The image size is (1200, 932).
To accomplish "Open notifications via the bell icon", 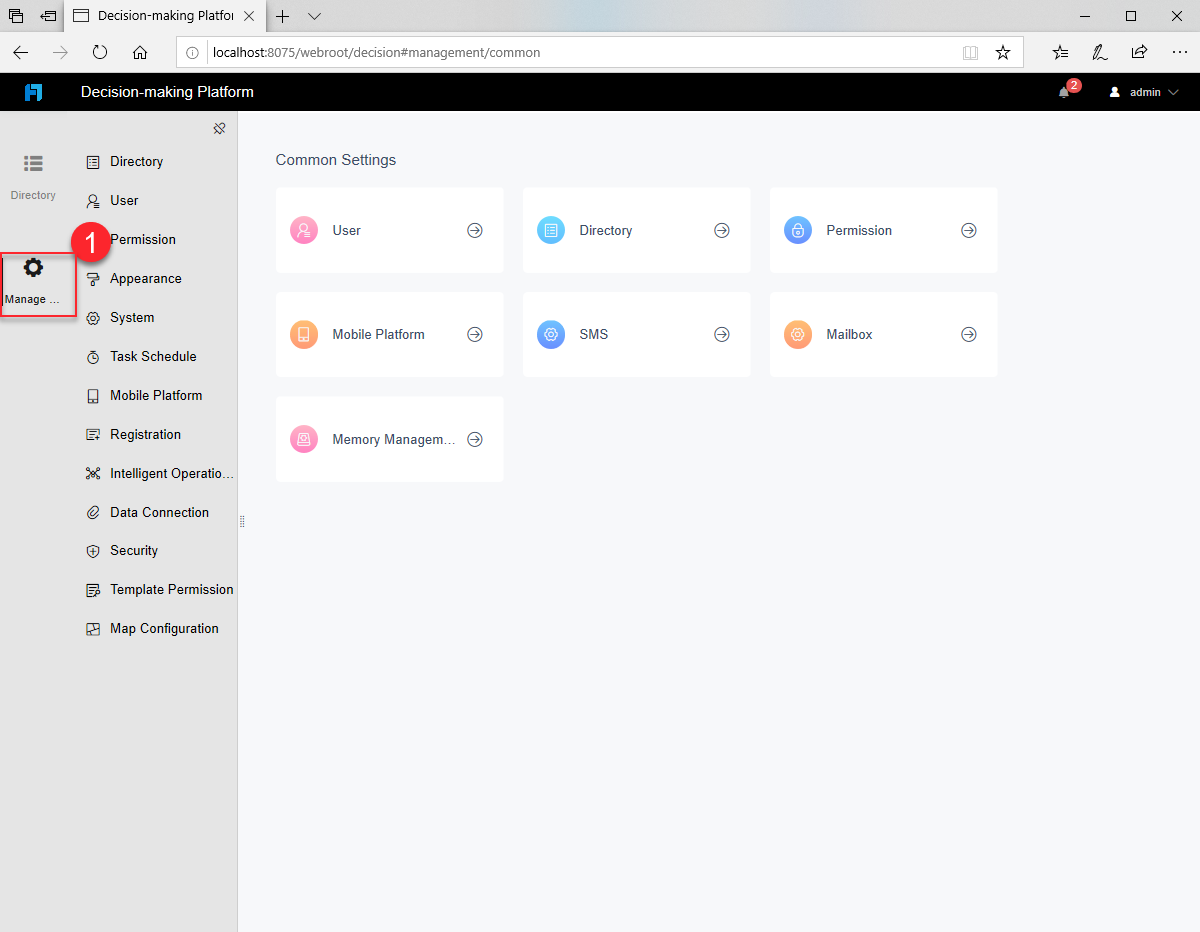I will [x=1063, y=92].
